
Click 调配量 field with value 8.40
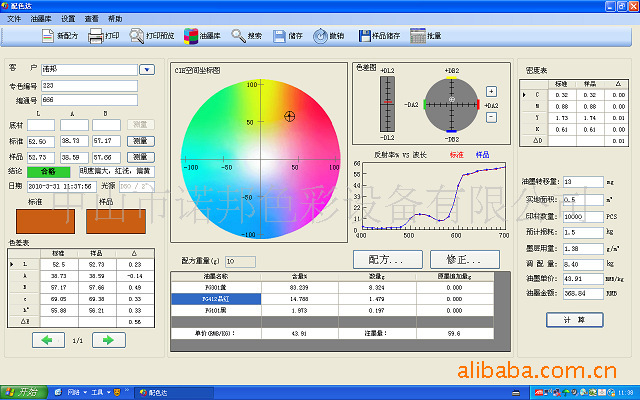pos(583,264)
